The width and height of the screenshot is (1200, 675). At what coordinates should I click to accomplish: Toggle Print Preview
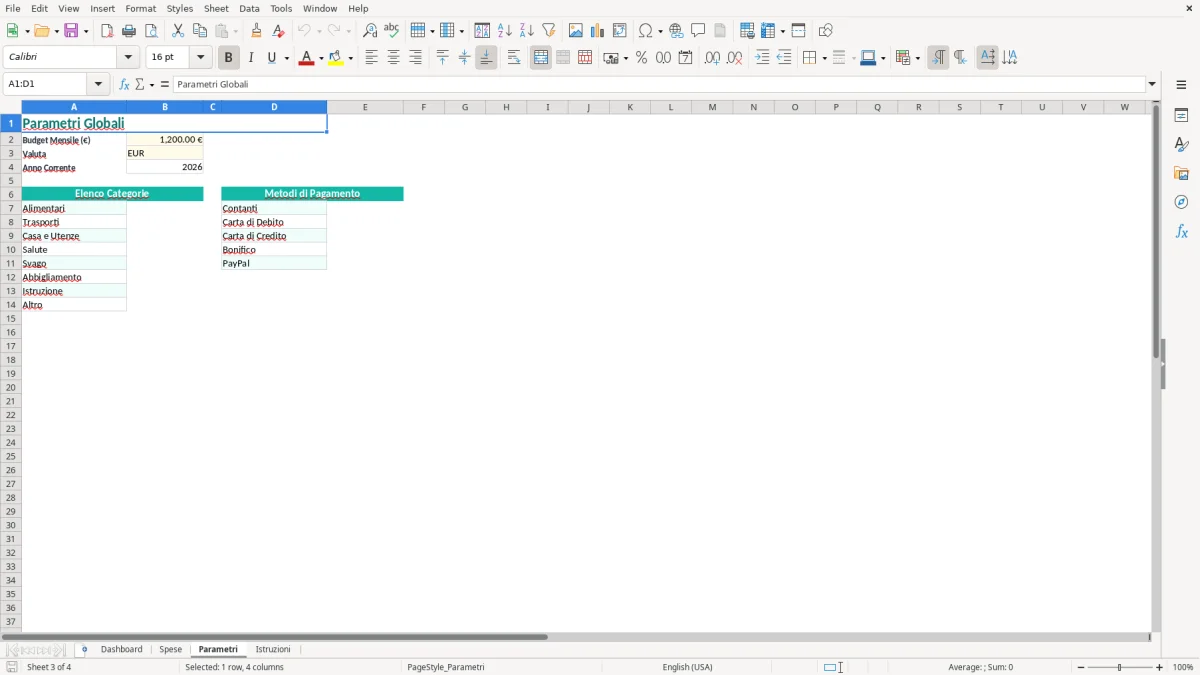tap(151, 31)
